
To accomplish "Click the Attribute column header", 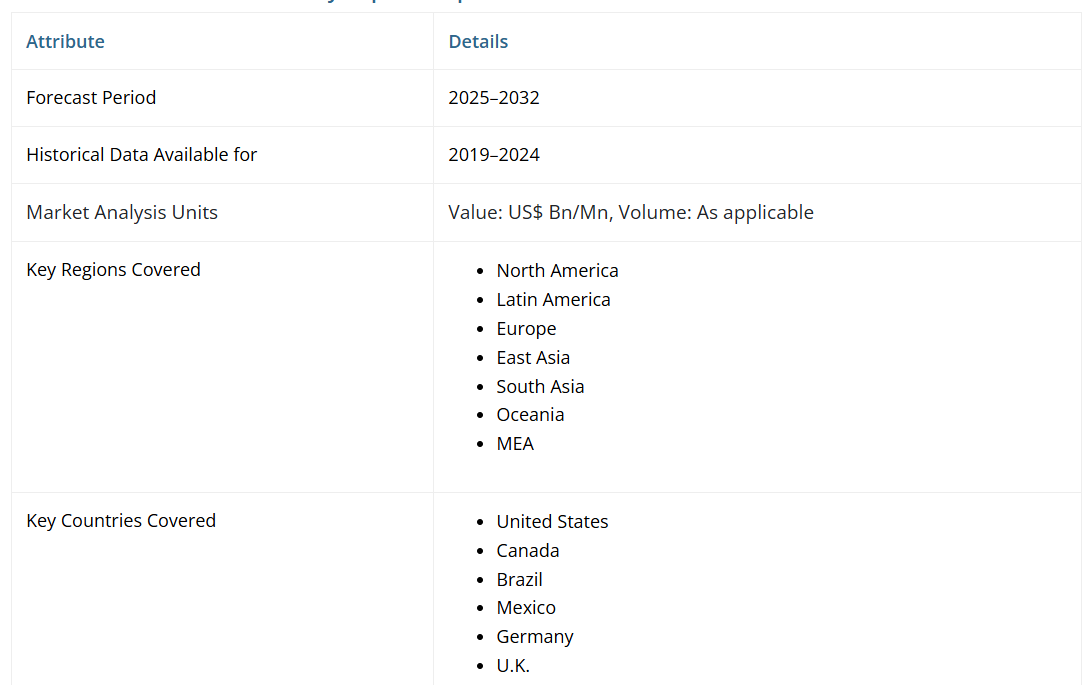I will (65, 41).
